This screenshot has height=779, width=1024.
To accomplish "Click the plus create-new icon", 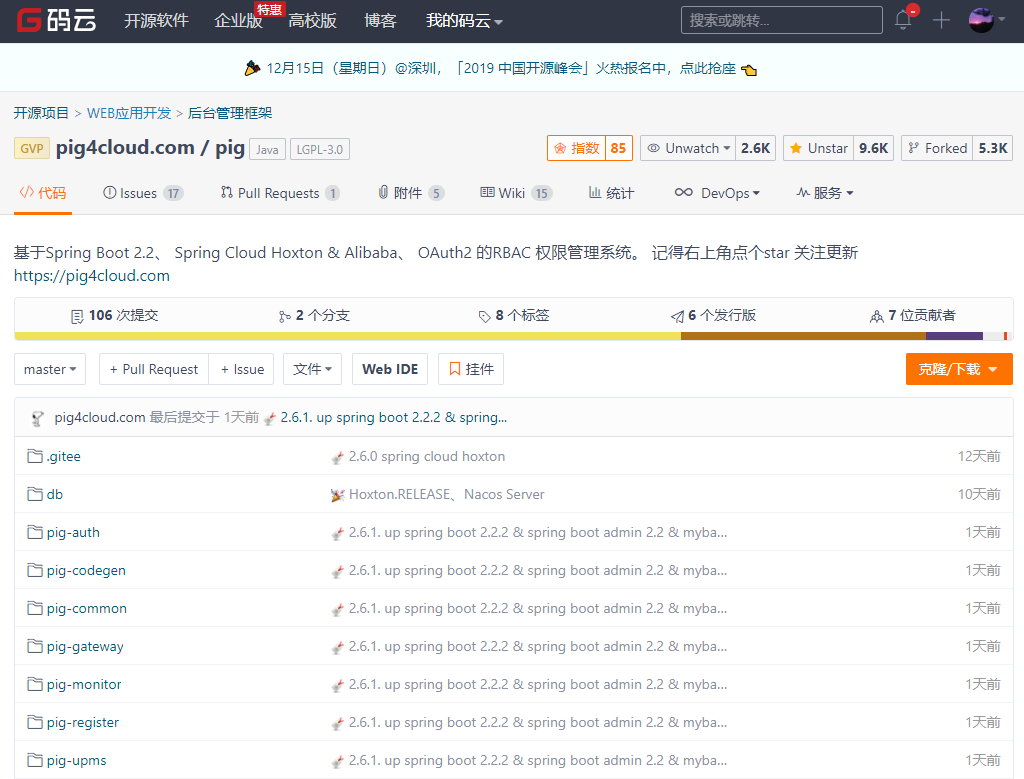I will pyautogui.click(x=941, y=20).
